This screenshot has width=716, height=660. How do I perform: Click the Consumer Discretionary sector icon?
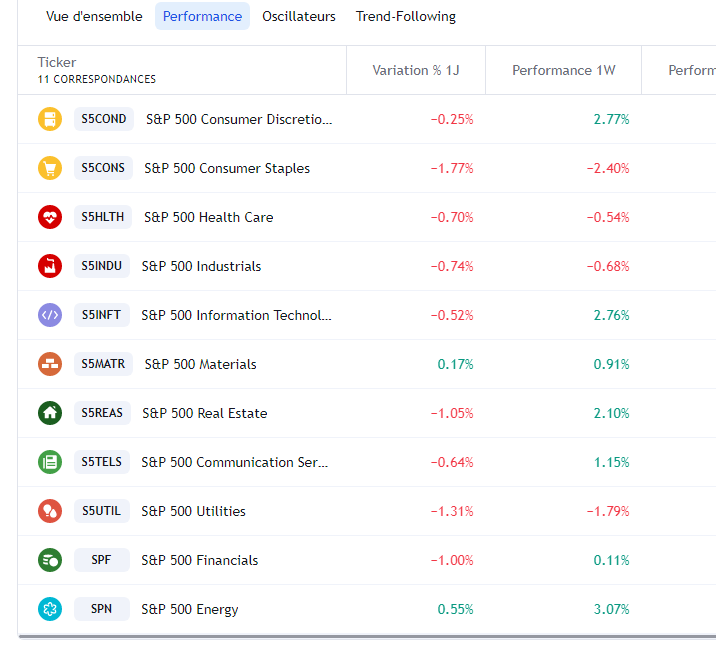[50, 119]
